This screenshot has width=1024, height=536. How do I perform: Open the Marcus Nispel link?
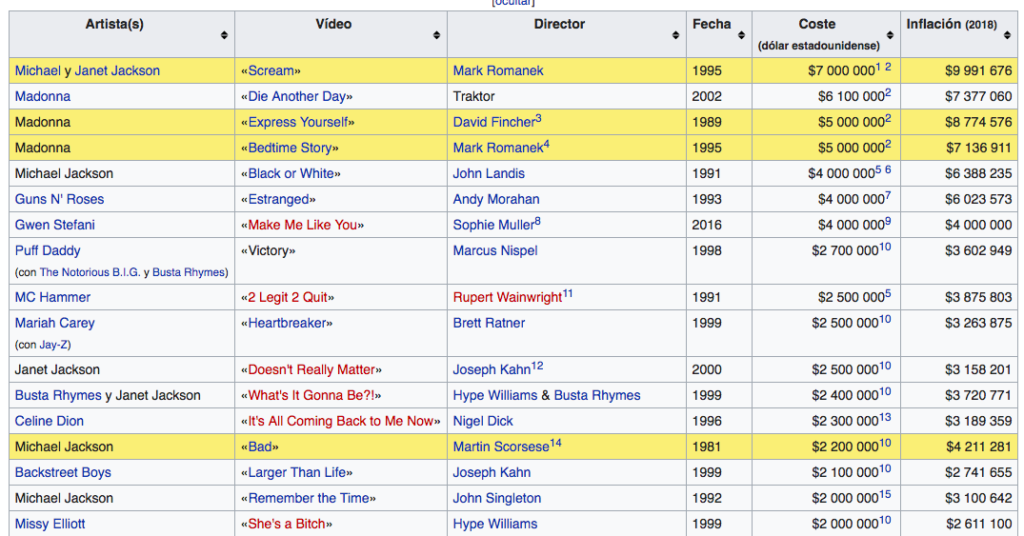click(x=495, y=251)
